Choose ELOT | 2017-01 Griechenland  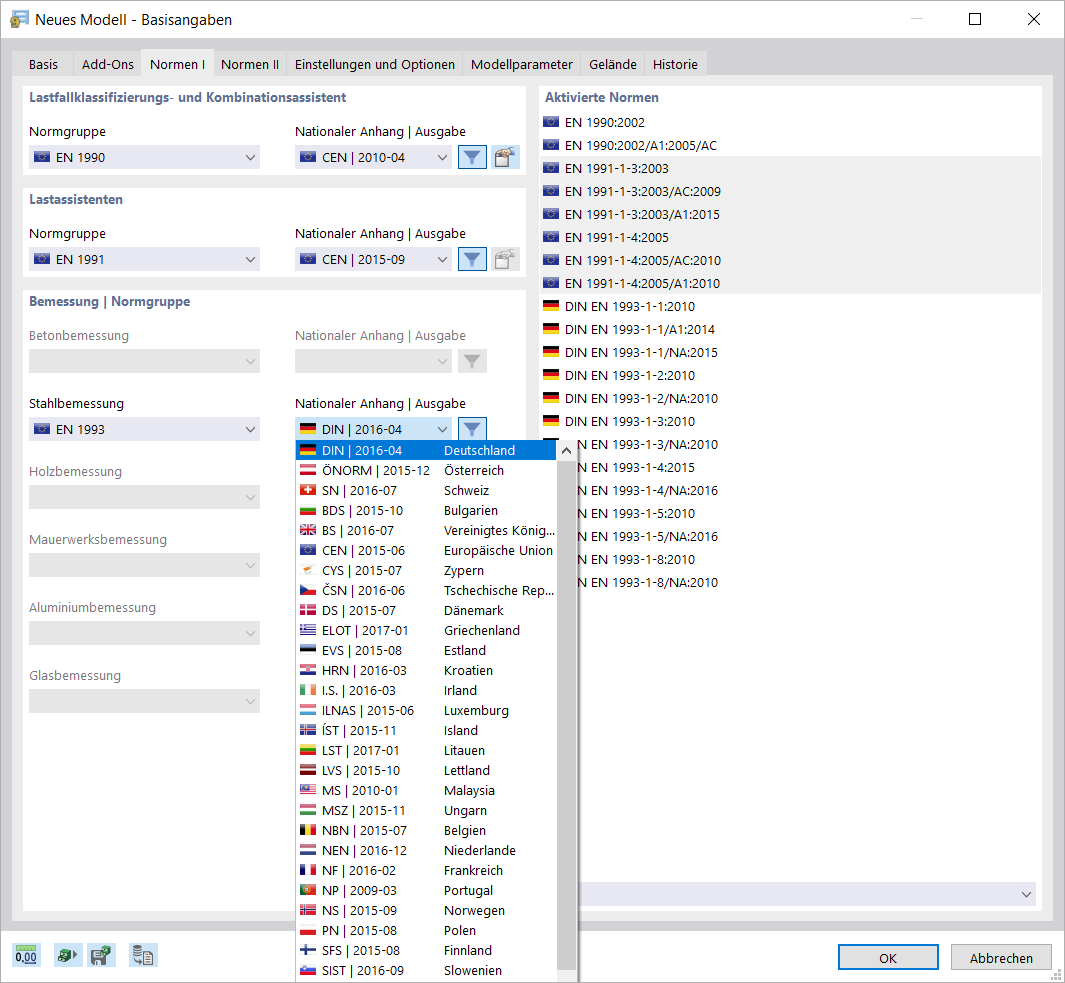(x=426, y=630)
